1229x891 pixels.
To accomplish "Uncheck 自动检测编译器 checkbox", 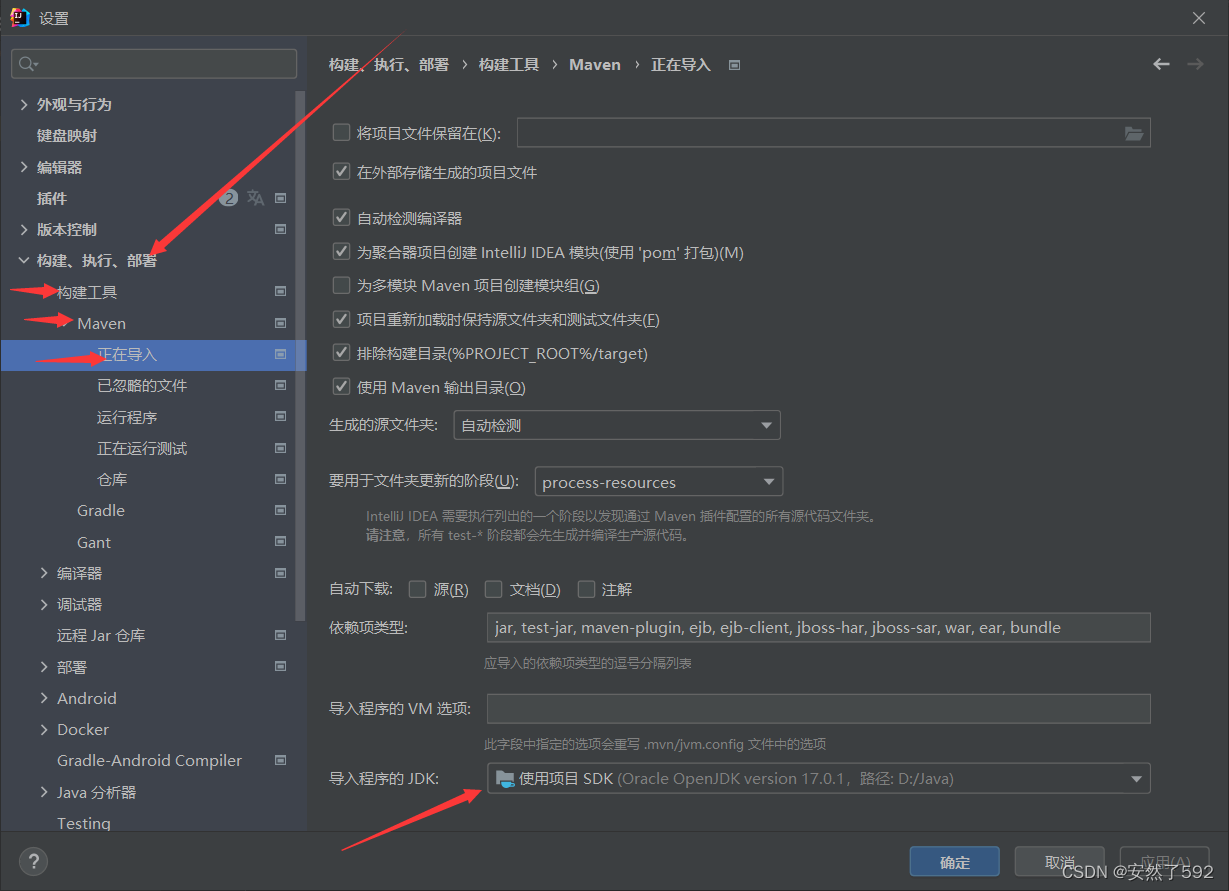I will click(x=341, y=218).
